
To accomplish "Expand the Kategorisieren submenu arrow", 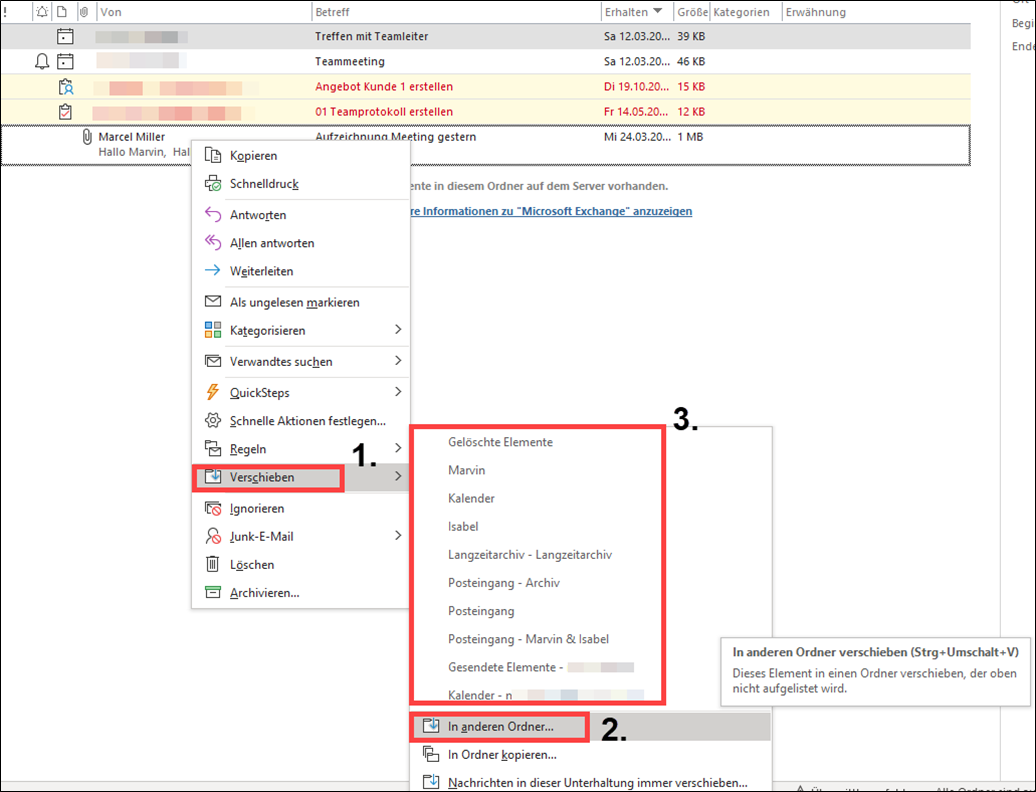I will click(x=398, y=329).
